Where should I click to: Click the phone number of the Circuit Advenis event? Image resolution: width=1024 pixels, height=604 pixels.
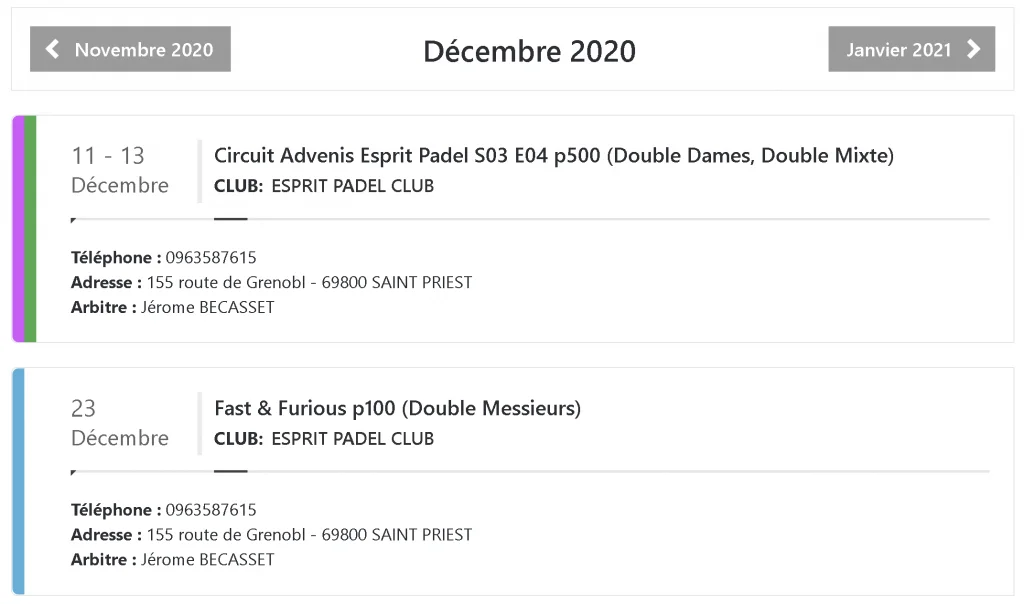(211, 258)
